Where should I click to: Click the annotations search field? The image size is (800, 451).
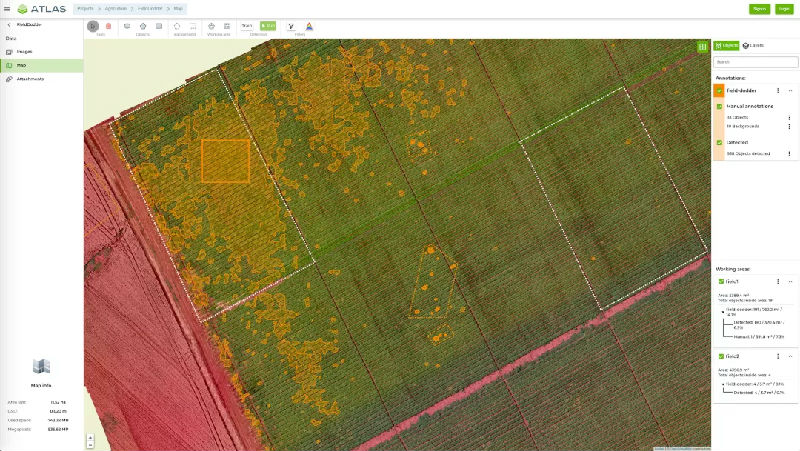point(755,62)
